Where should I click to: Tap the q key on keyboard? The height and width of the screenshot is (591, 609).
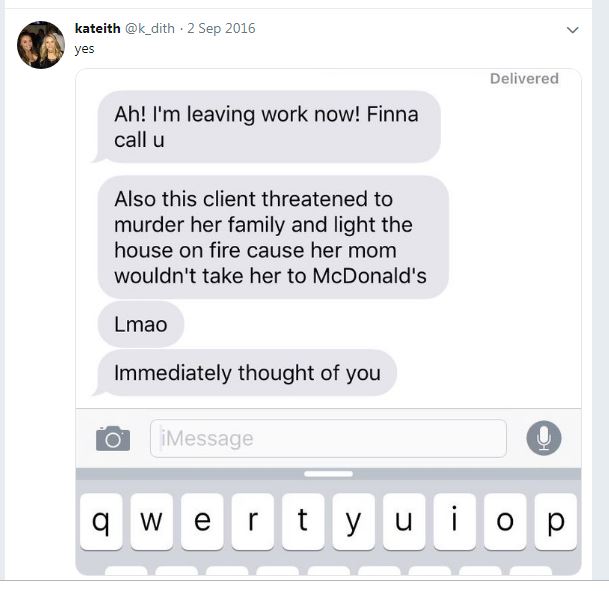101,521
